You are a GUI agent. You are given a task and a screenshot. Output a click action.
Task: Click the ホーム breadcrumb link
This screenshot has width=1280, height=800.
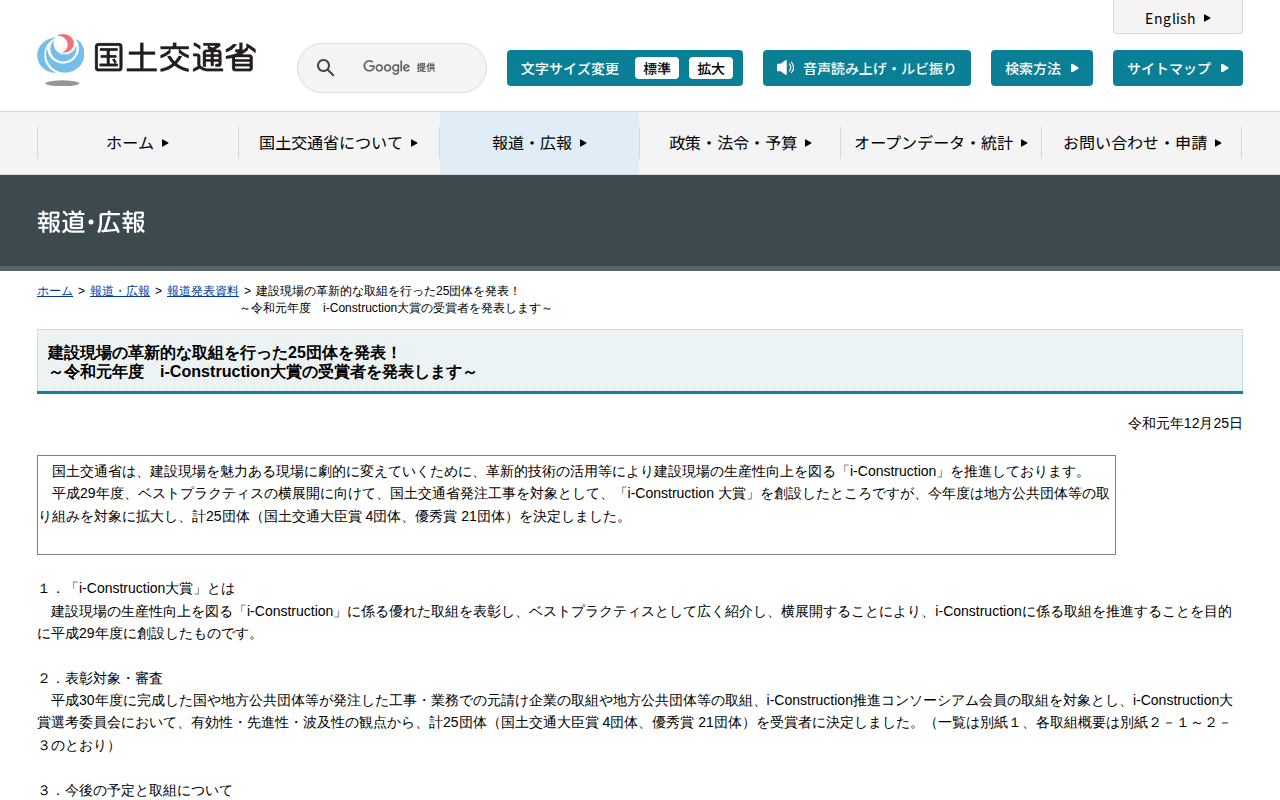tap(55, 291)
